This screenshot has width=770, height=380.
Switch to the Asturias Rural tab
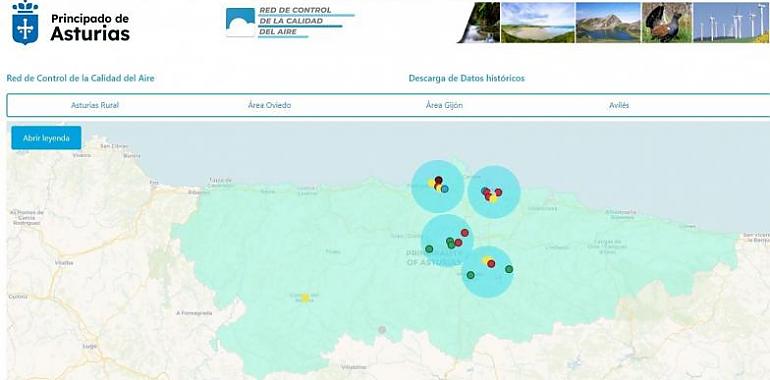(x=95, y=106)
